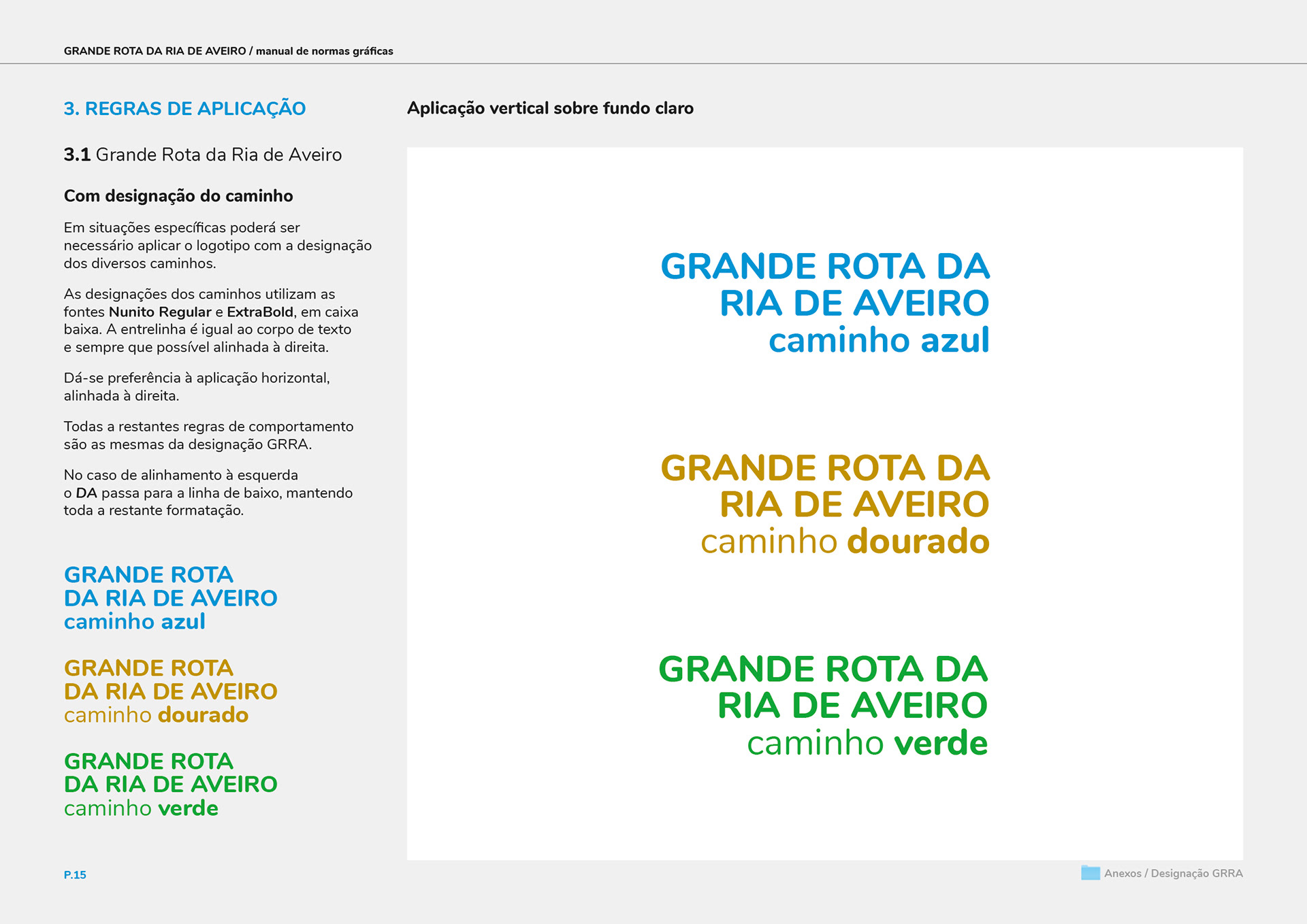Click the 3.1 Grande Rota da Ria de Aveiro subtitle

point(202,155)
